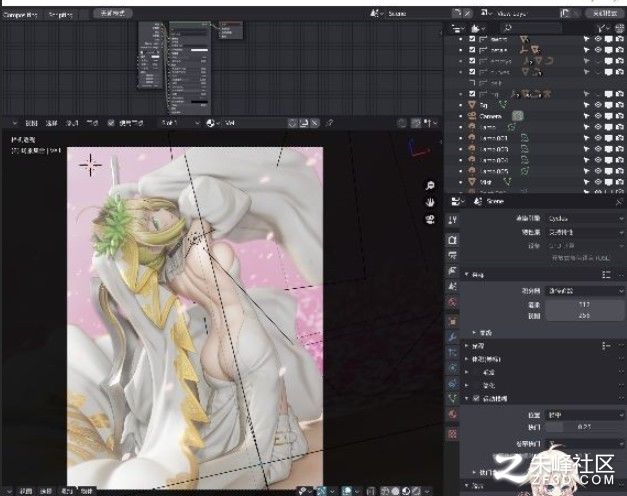This screenshot has height=496, width=627.
Task: Switch viewport to material preview shading
Action: click(406, 491)
